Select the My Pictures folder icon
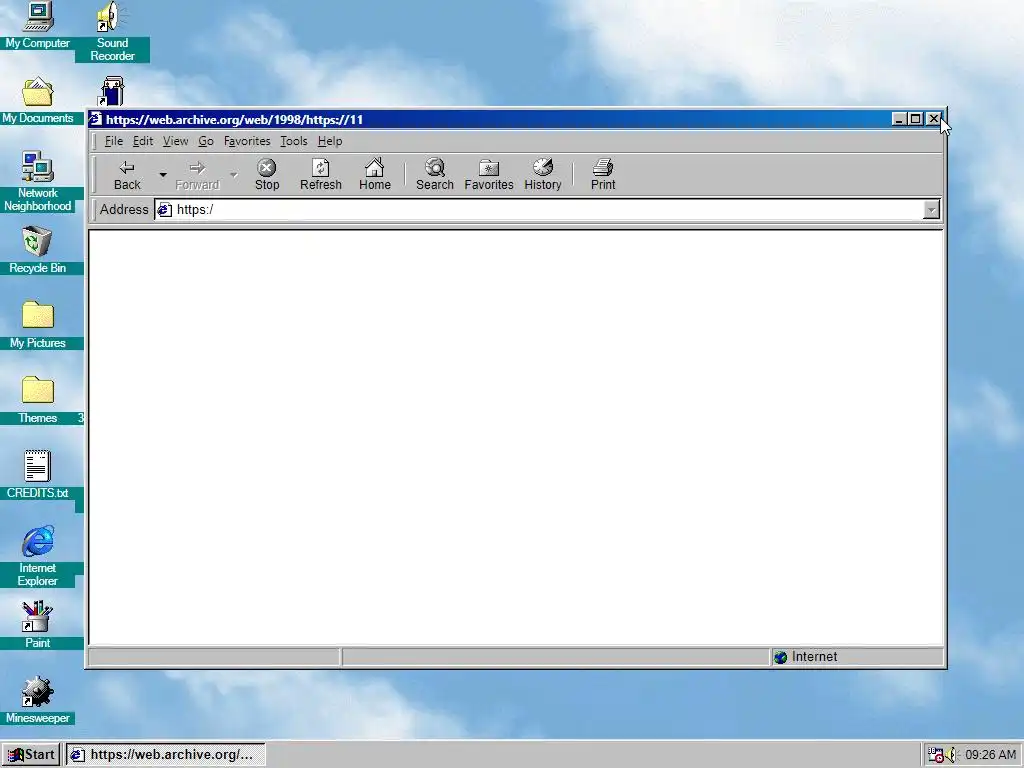 coord(38,325)
